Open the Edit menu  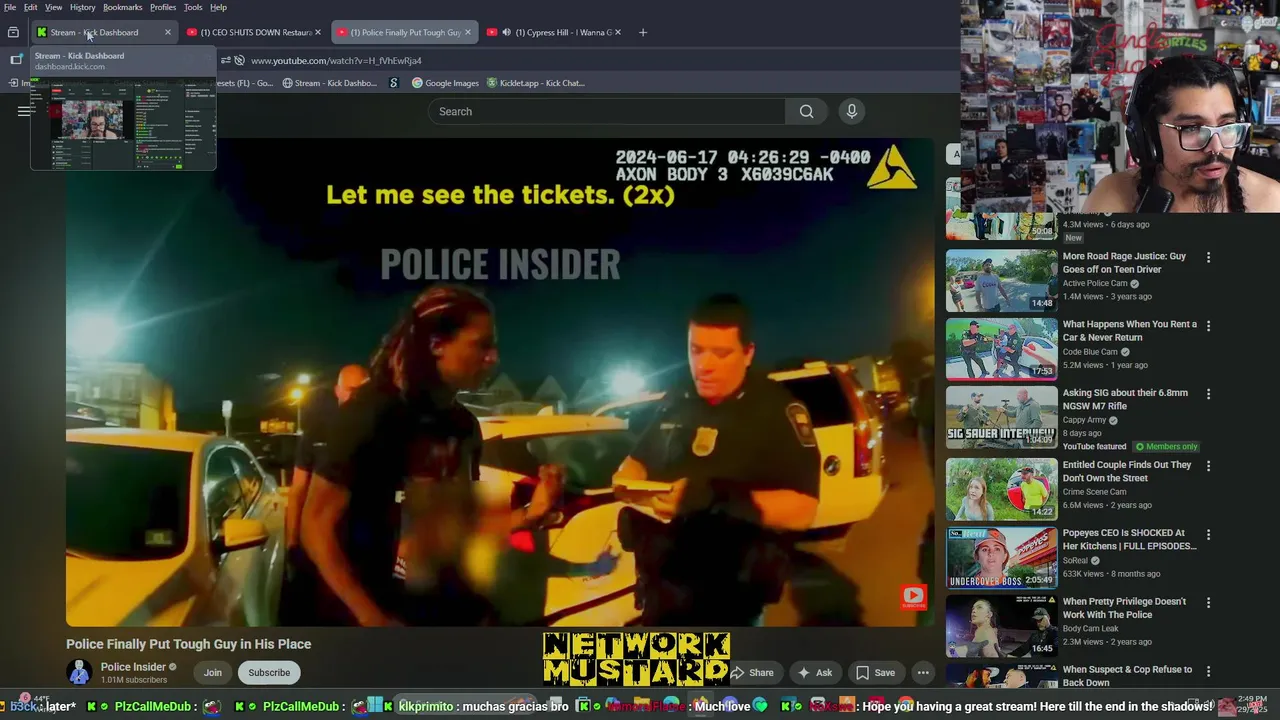[x=31, y=7]
